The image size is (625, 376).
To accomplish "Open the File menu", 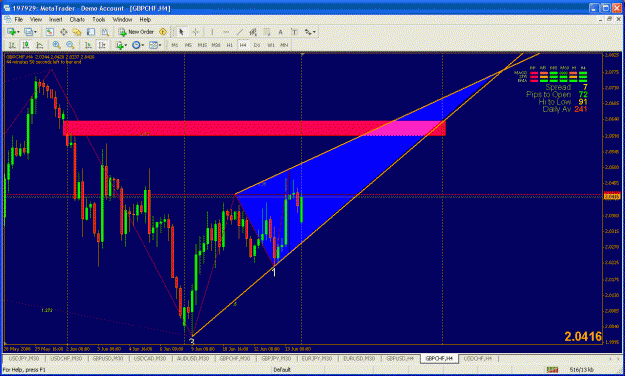I will point(19,20).
